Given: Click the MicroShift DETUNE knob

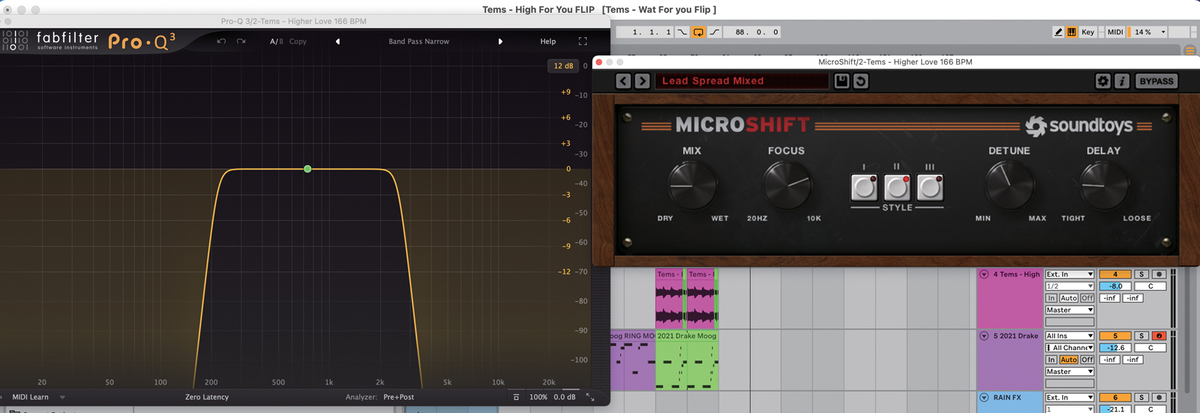Looking at the screenshot, I should 1009,186.
